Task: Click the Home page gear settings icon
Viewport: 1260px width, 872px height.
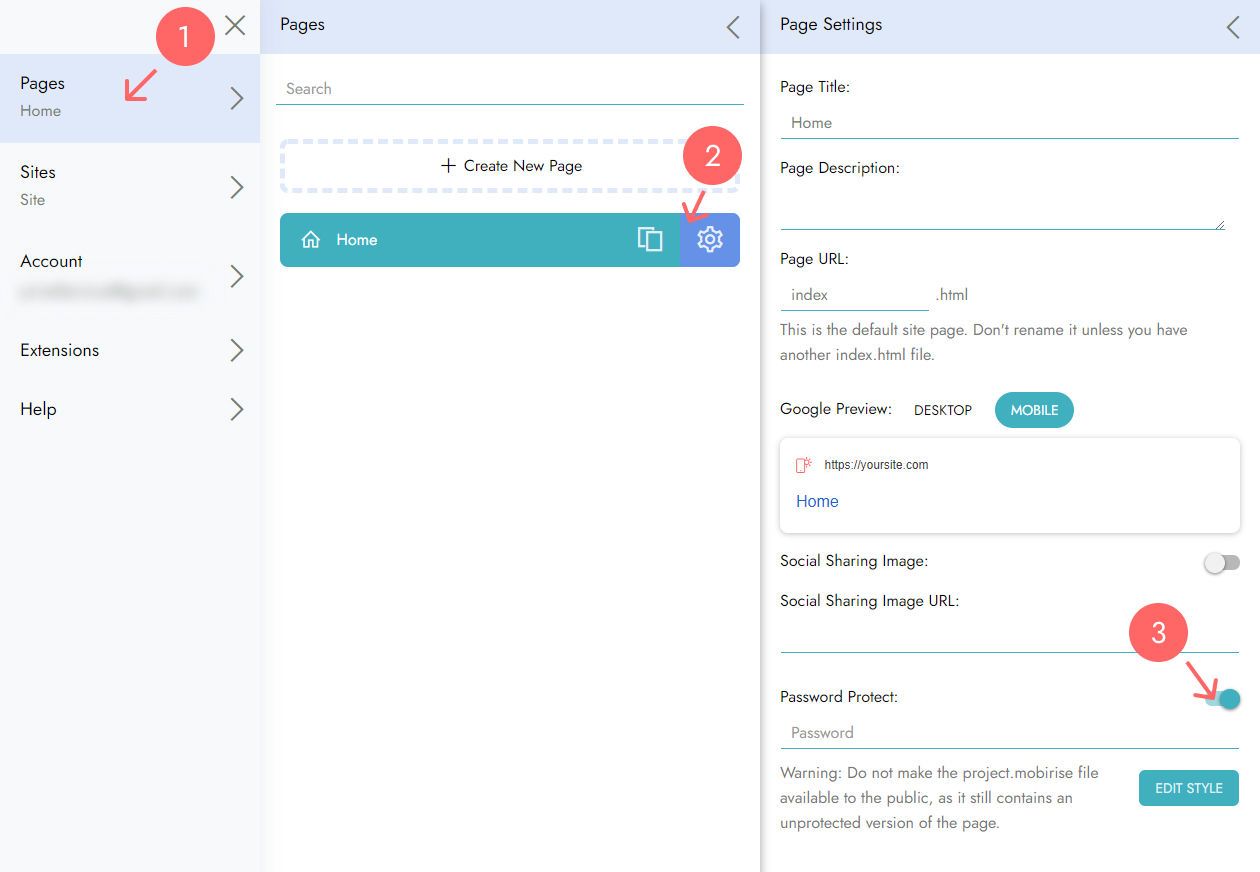Action: (x=710, y=240)
